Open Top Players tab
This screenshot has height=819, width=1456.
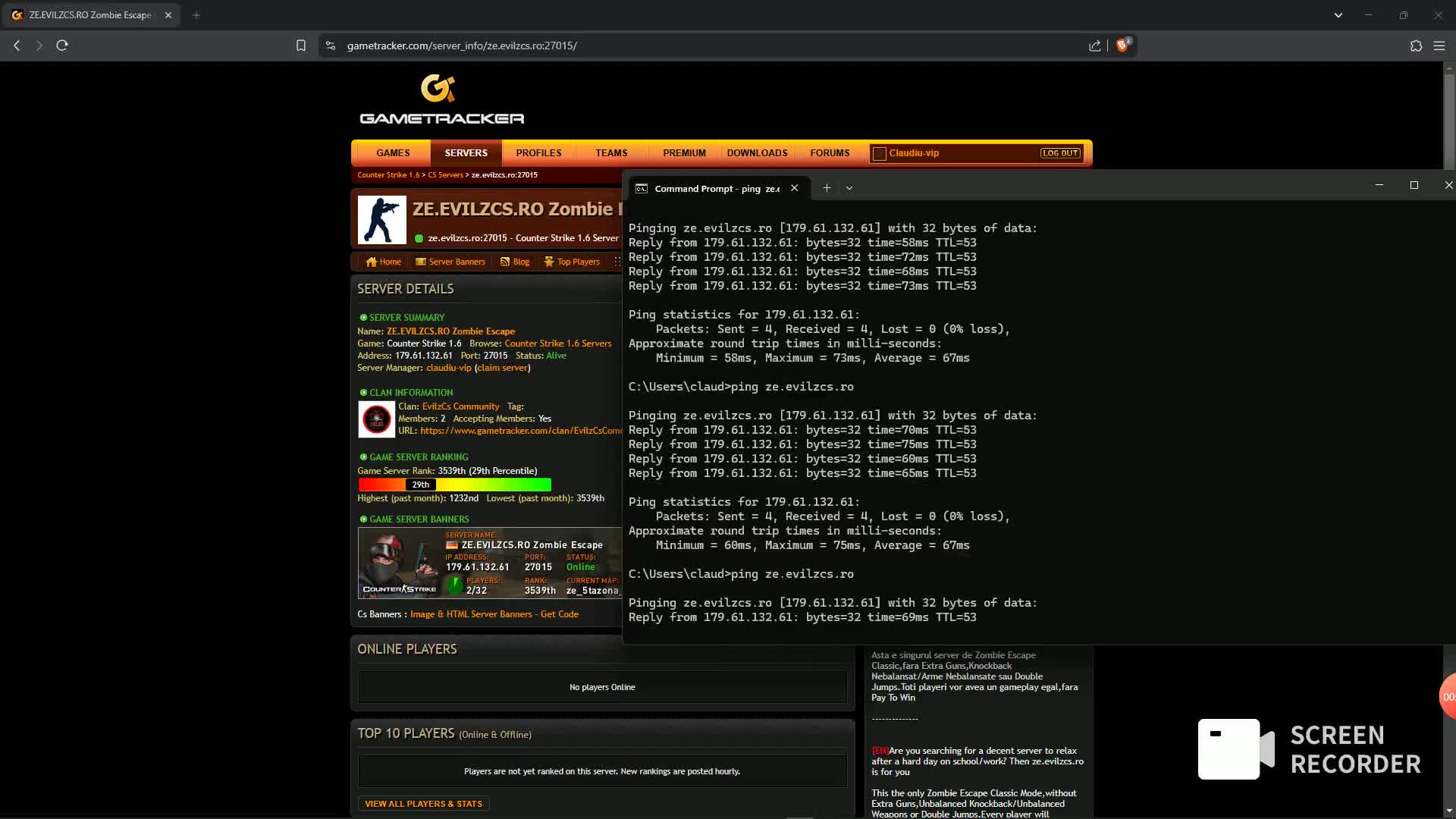[x=572, y=262]
